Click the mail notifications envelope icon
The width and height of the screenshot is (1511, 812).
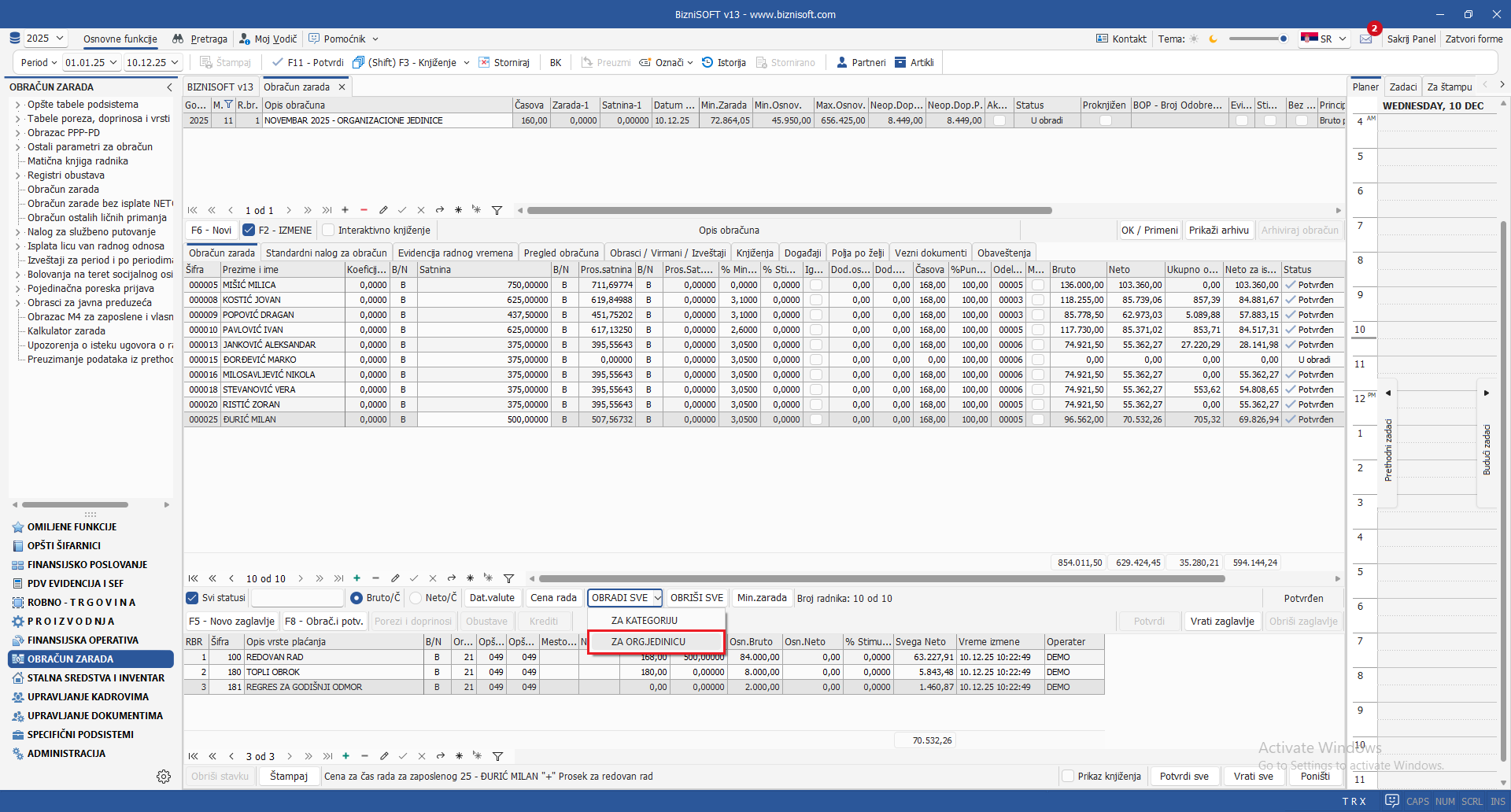(x=1366, y=39)
